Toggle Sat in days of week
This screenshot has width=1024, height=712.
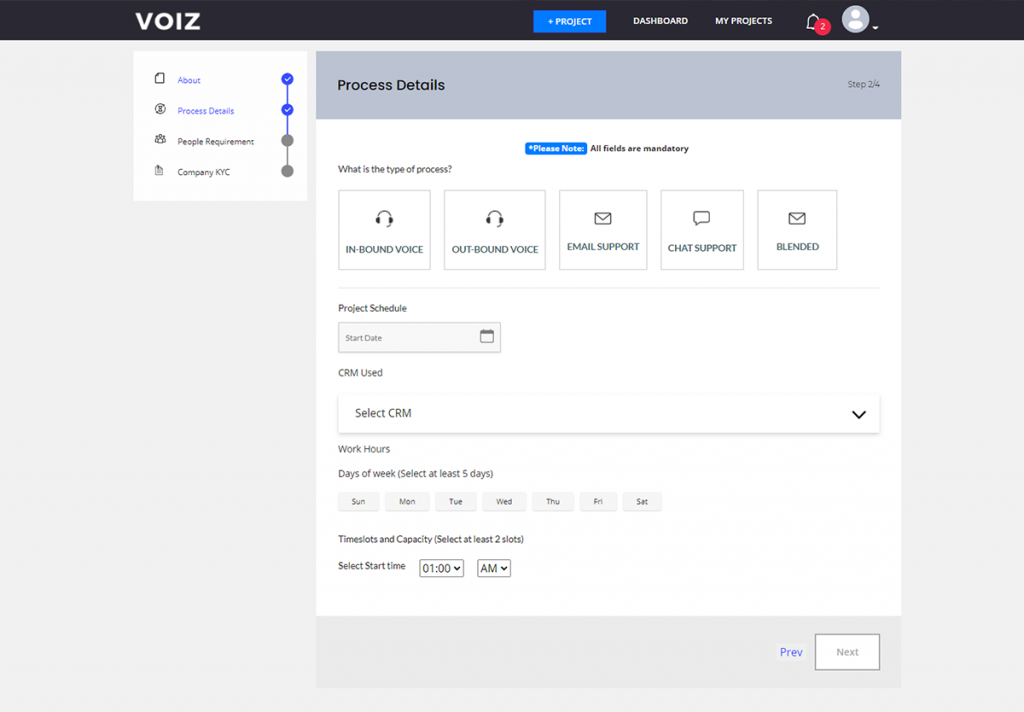[x=642, y=502]
